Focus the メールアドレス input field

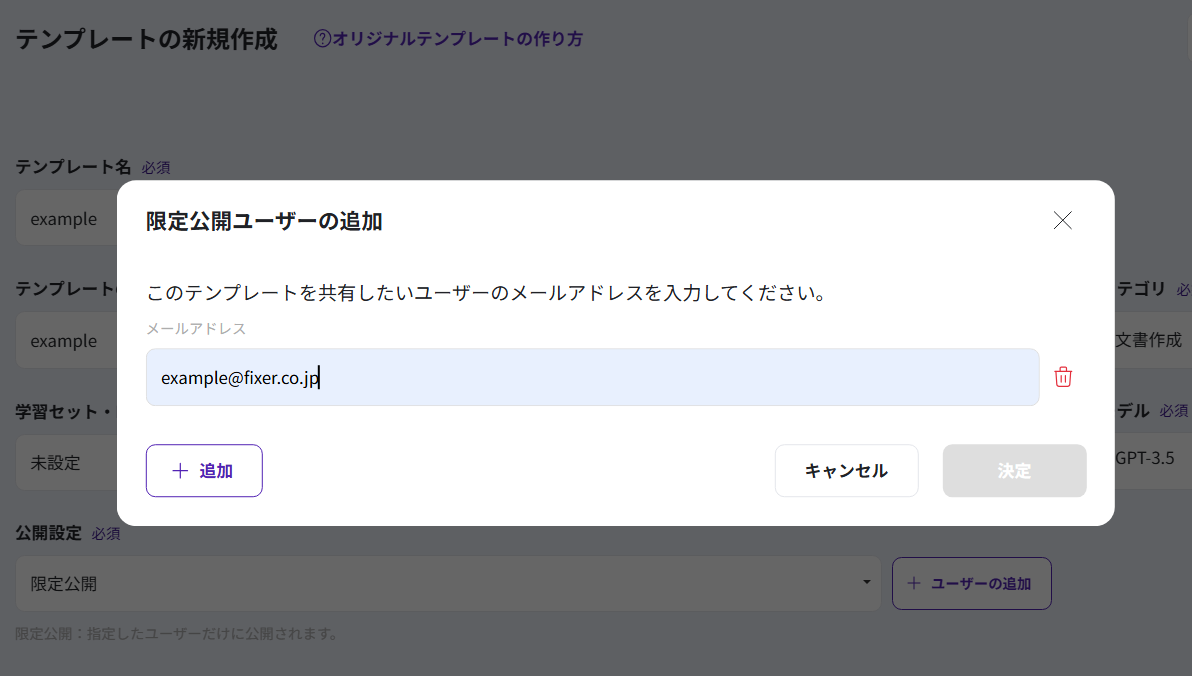click(x=592, y=377)
